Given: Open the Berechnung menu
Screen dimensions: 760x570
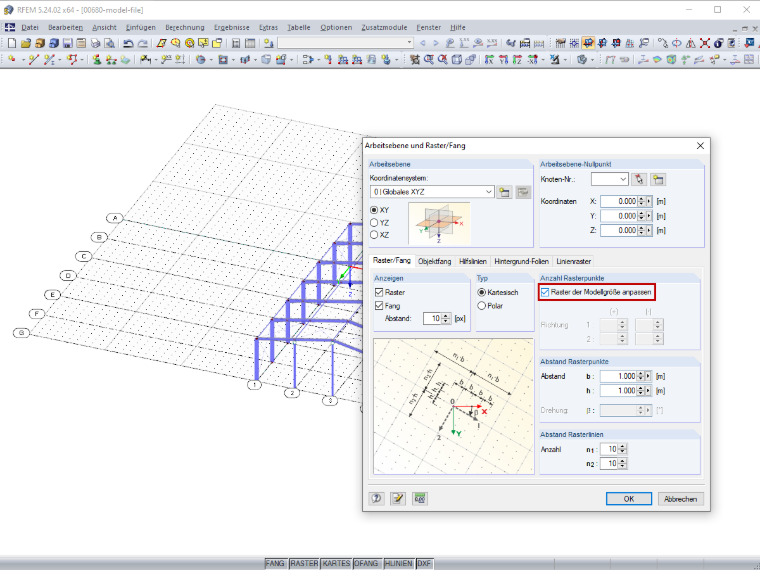Looking at the screenshot, I should (185, 28).
